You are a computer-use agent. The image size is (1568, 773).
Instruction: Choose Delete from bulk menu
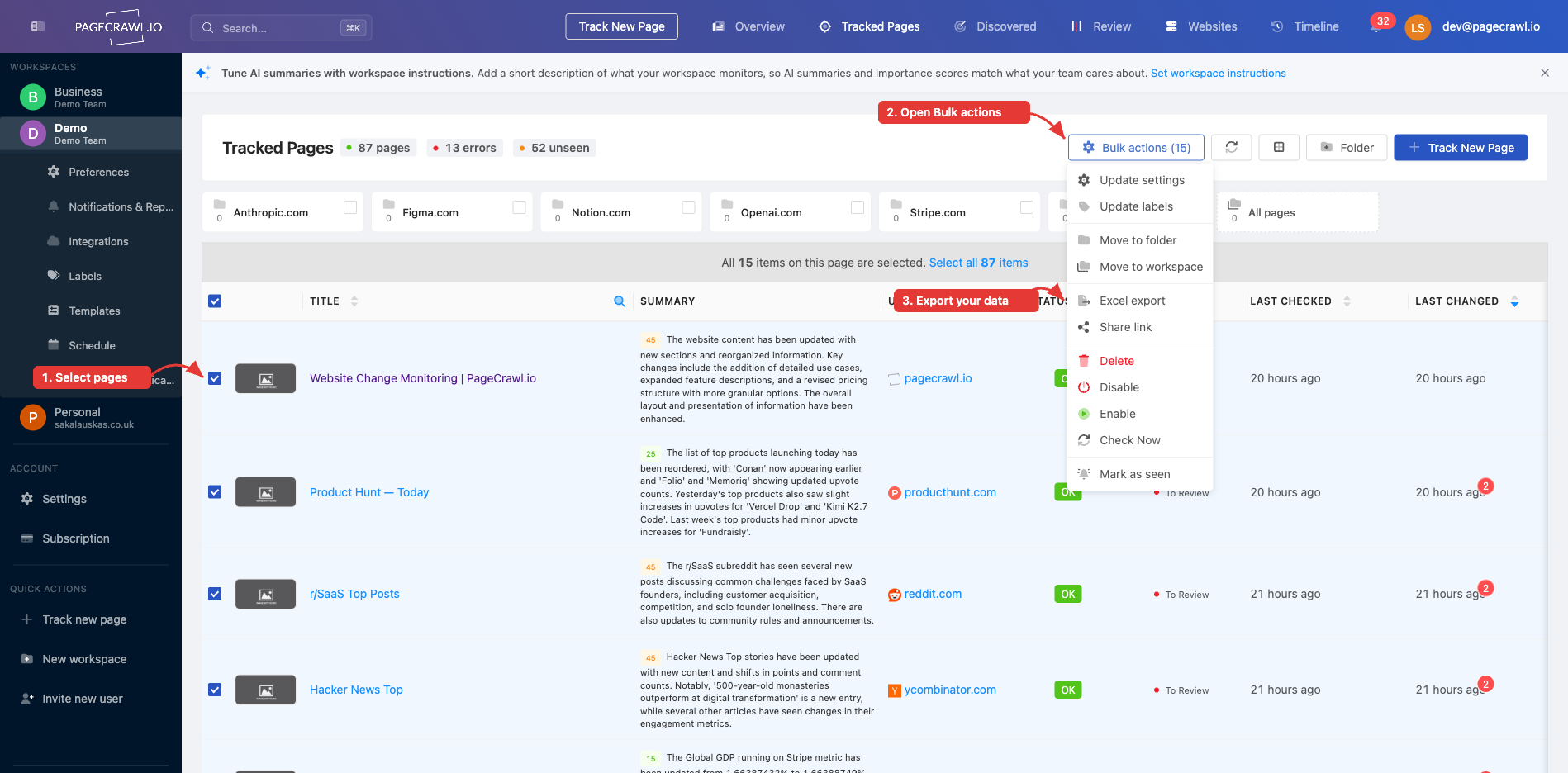click(1141, 361)
